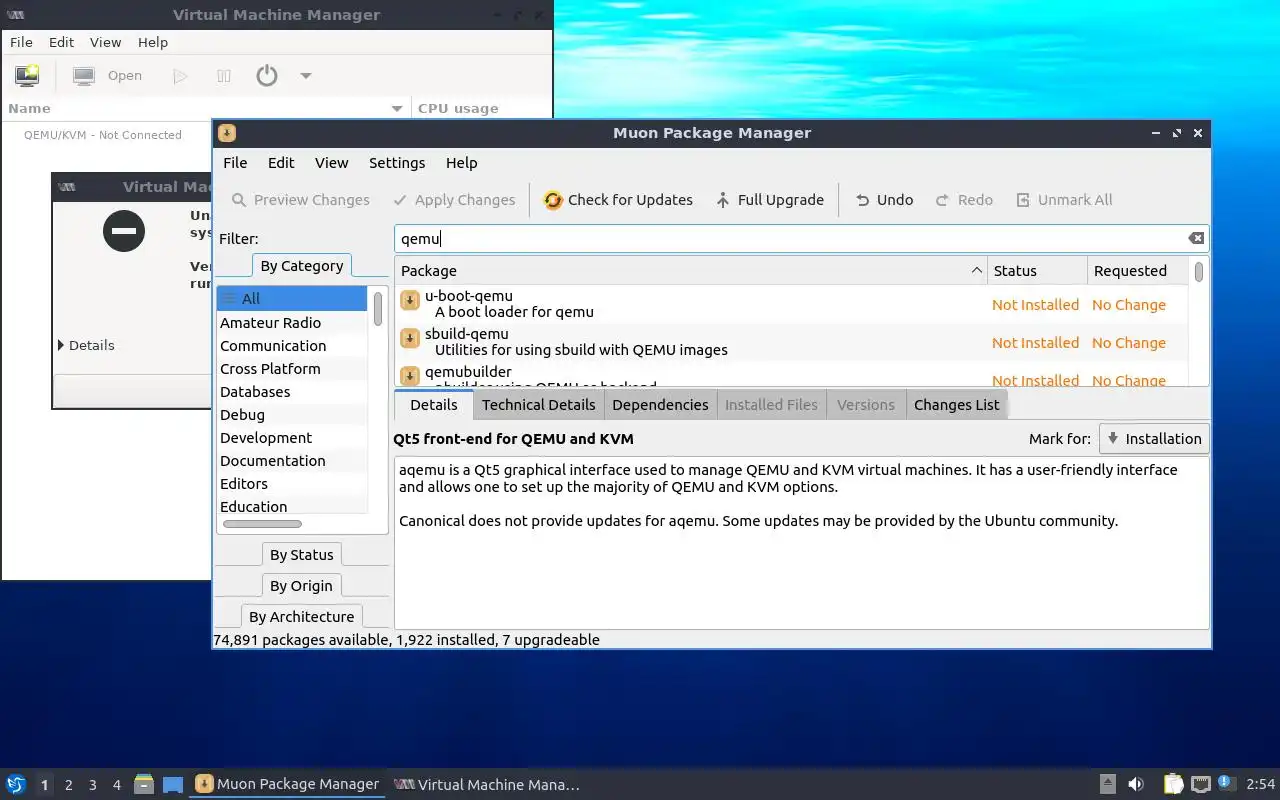The width and height of the screenshot is (1280, 800).
Task: Select Development category
Action: 292,438
